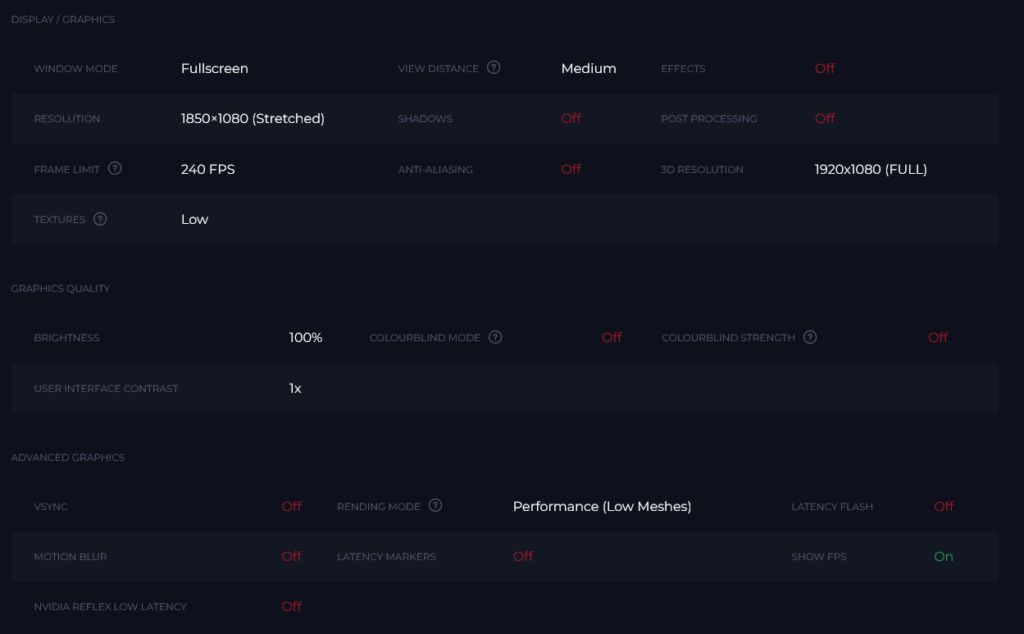
Task: Open the Colourblind Mode help icon
Action: pos(495,337)
